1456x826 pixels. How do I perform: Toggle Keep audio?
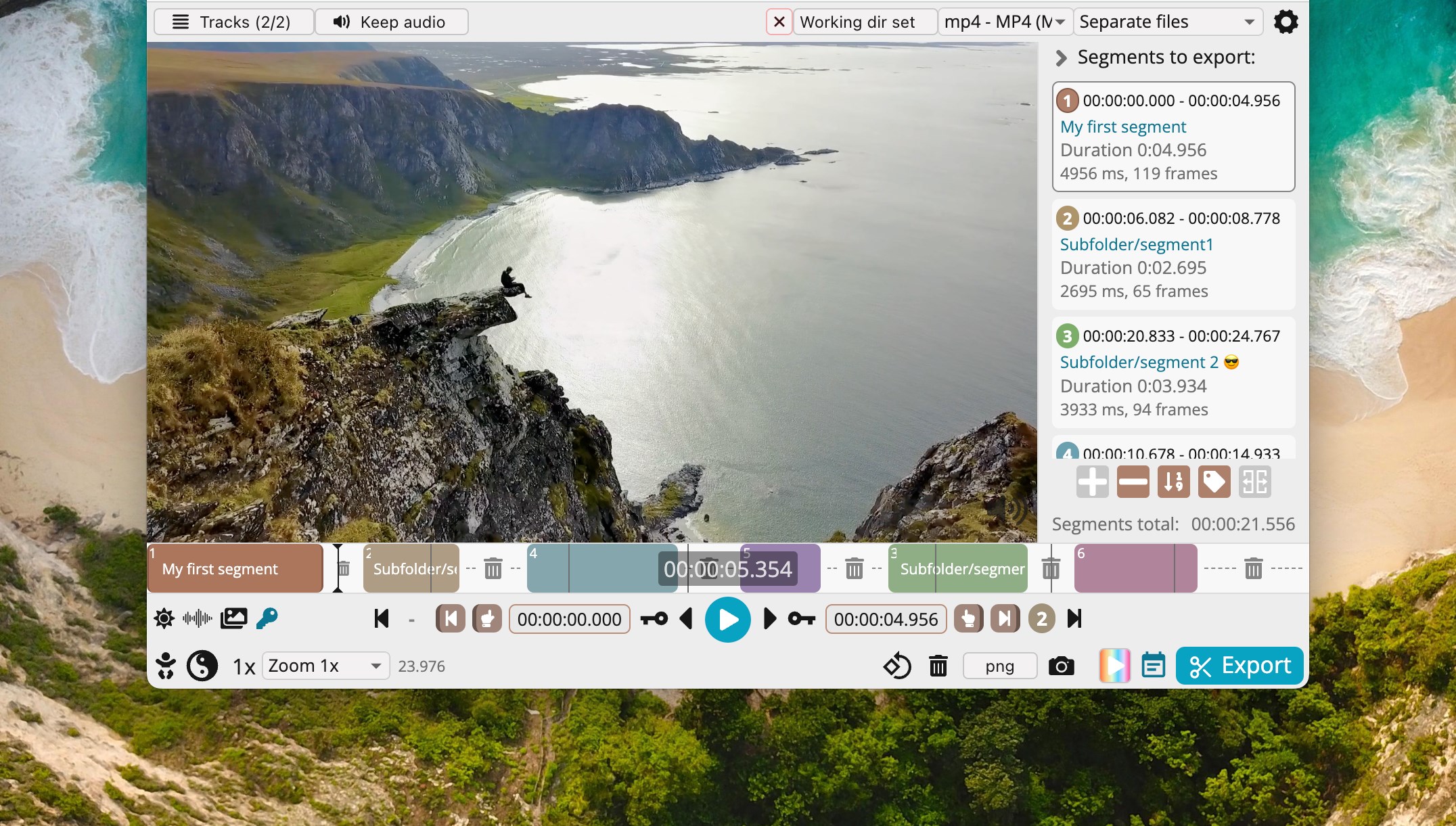[391, 21]
